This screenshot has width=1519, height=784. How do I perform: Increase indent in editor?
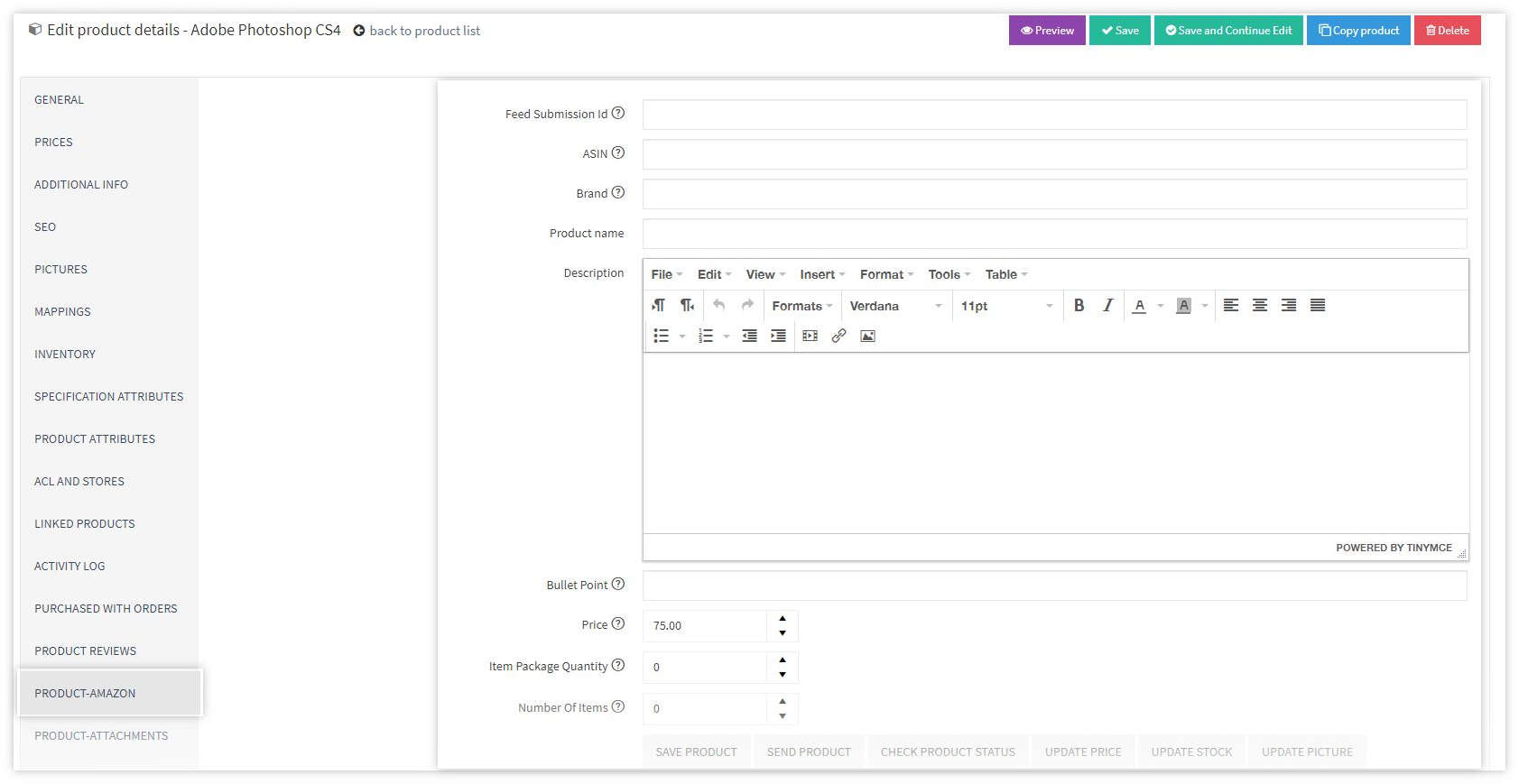pos(778,336)
